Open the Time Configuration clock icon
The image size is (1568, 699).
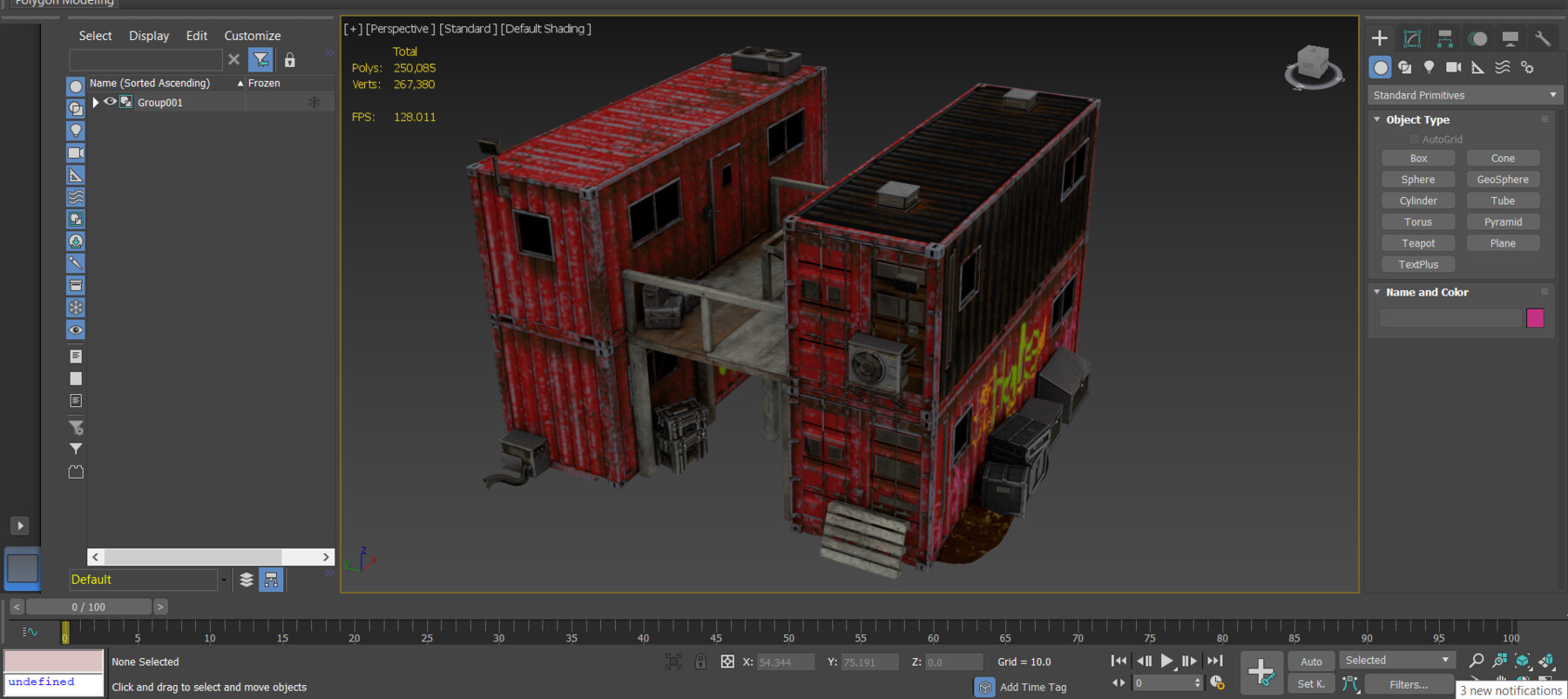(x=1217, y=682)
